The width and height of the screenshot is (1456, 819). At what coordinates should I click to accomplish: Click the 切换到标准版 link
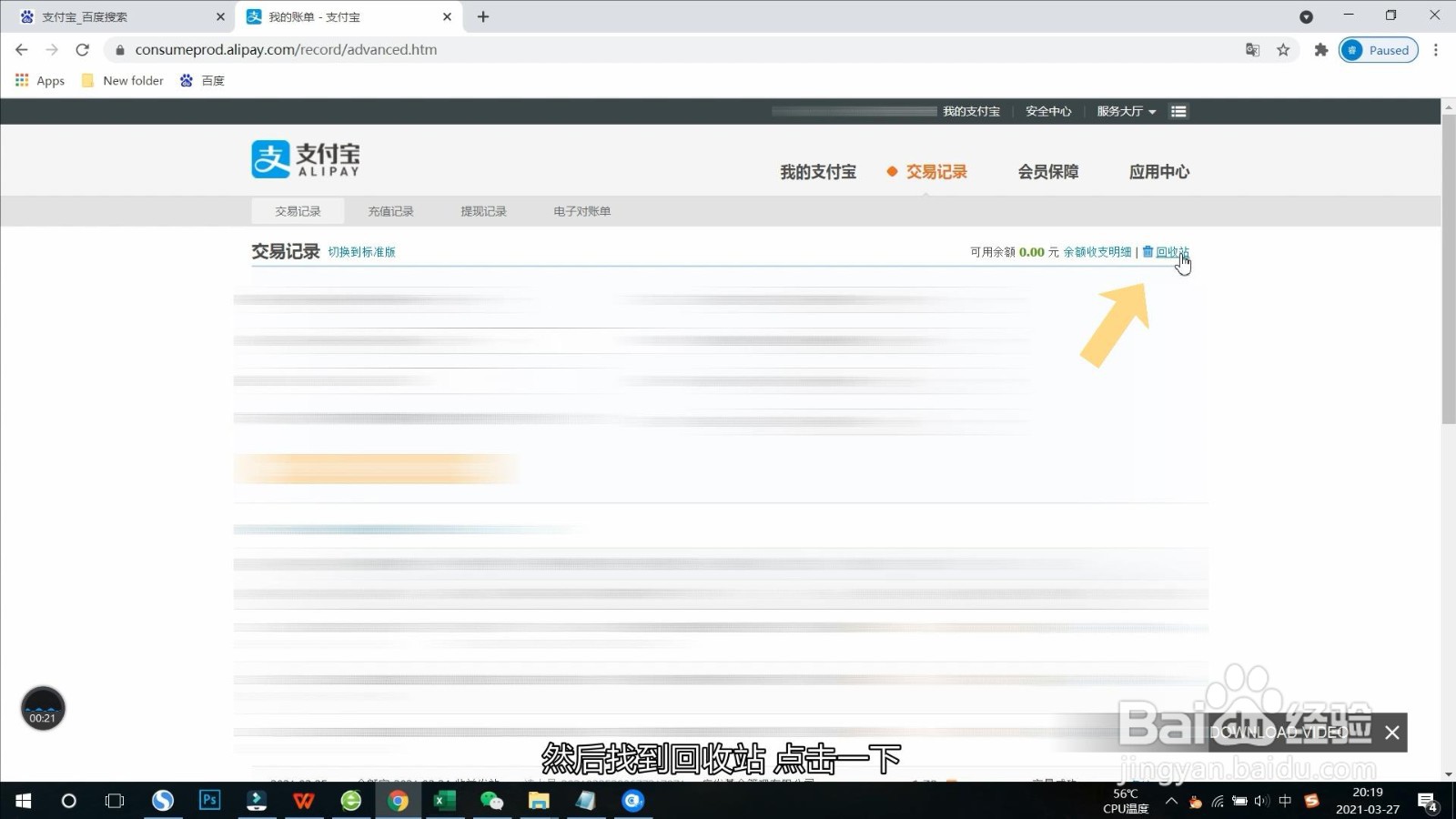[361, 252]
